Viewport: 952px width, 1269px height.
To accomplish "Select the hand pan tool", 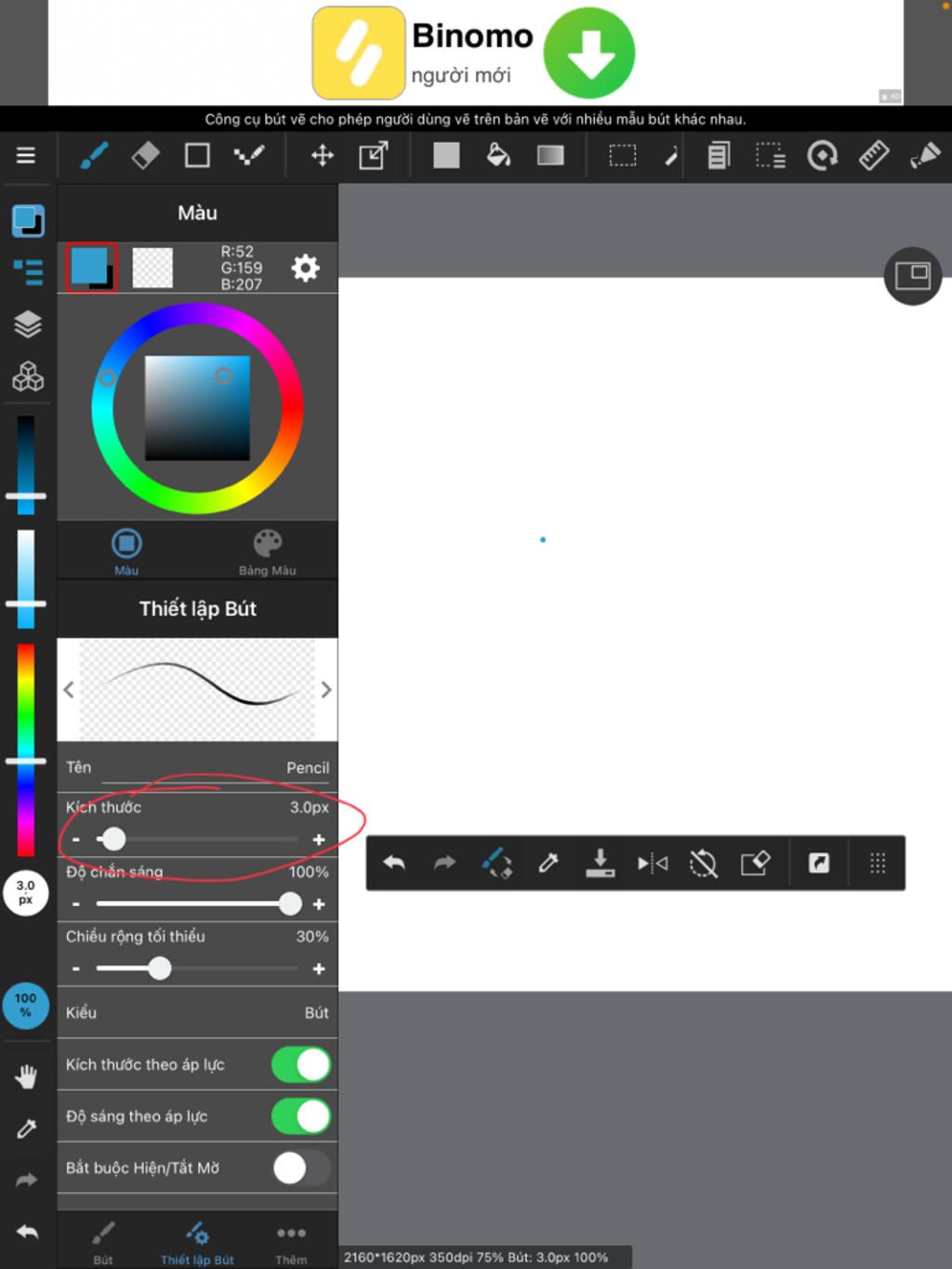I will (x=27, y=1077).
